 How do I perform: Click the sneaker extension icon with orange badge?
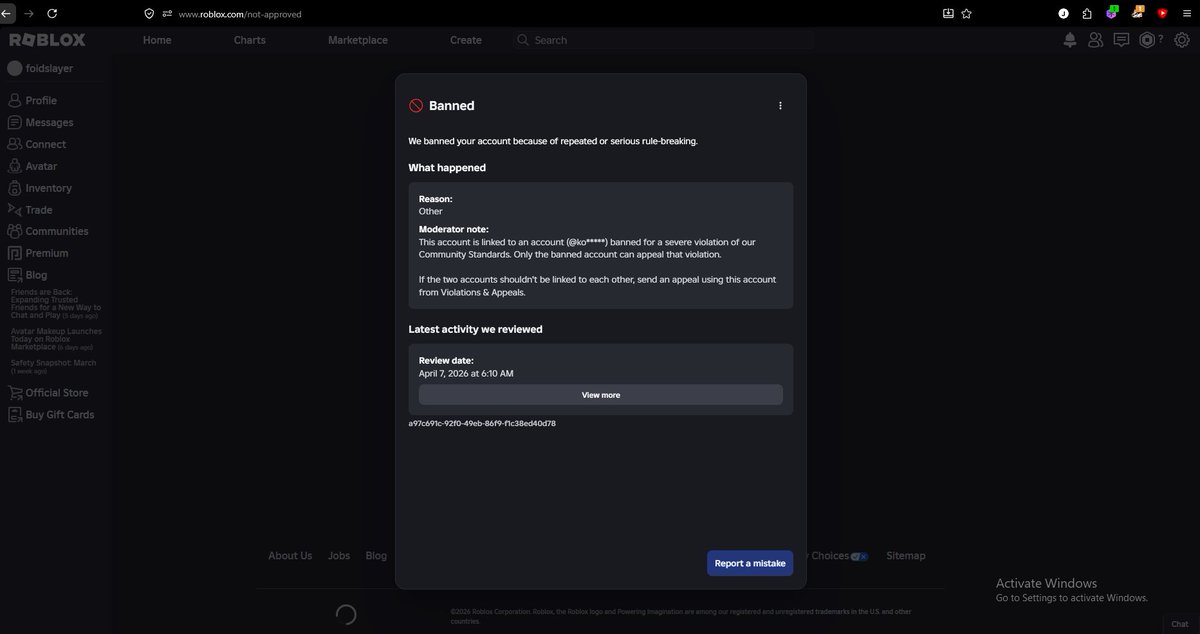[x=1137, y=13]
